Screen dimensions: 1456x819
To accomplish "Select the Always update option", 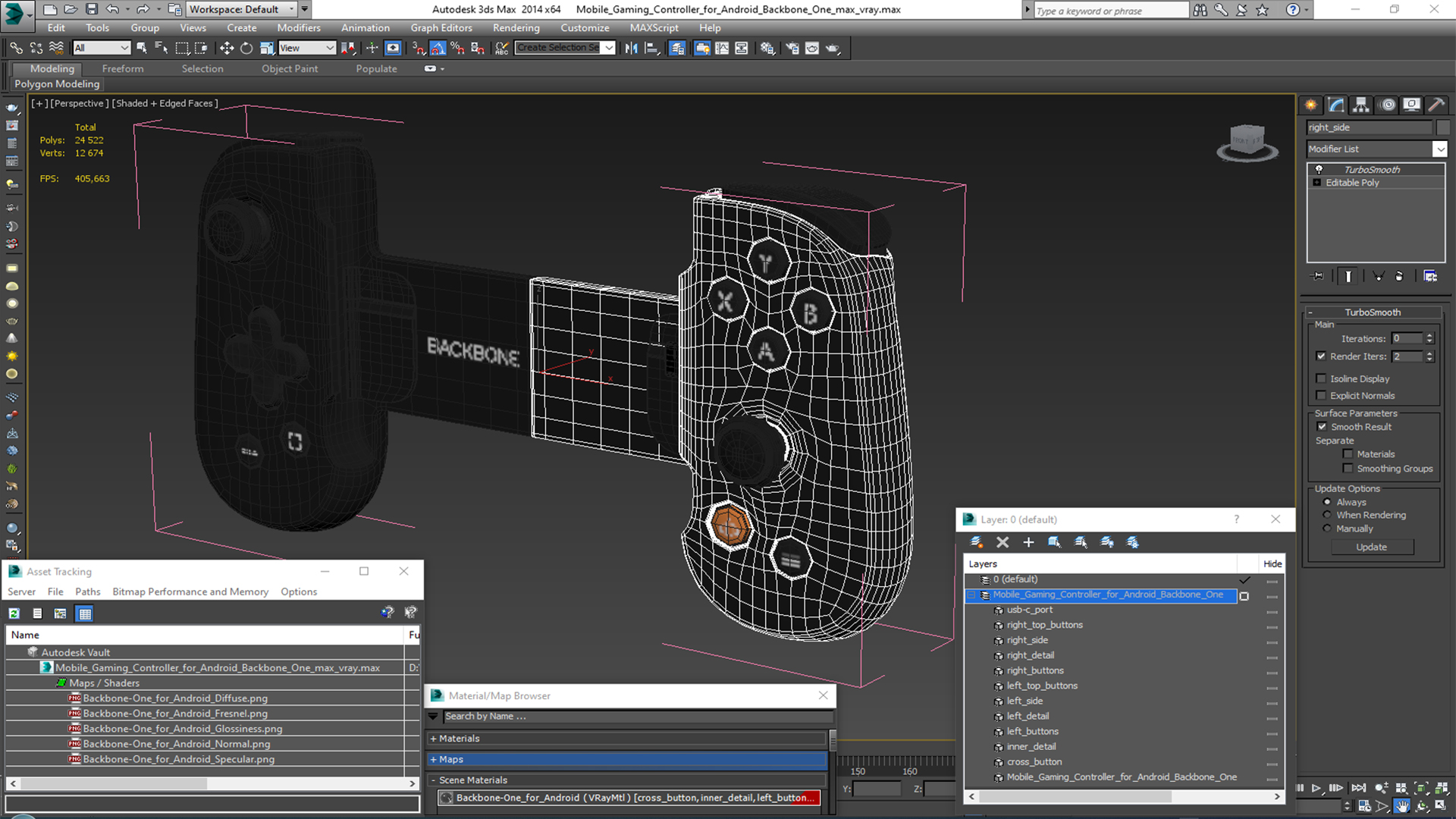I will (x=1327, y=502).
